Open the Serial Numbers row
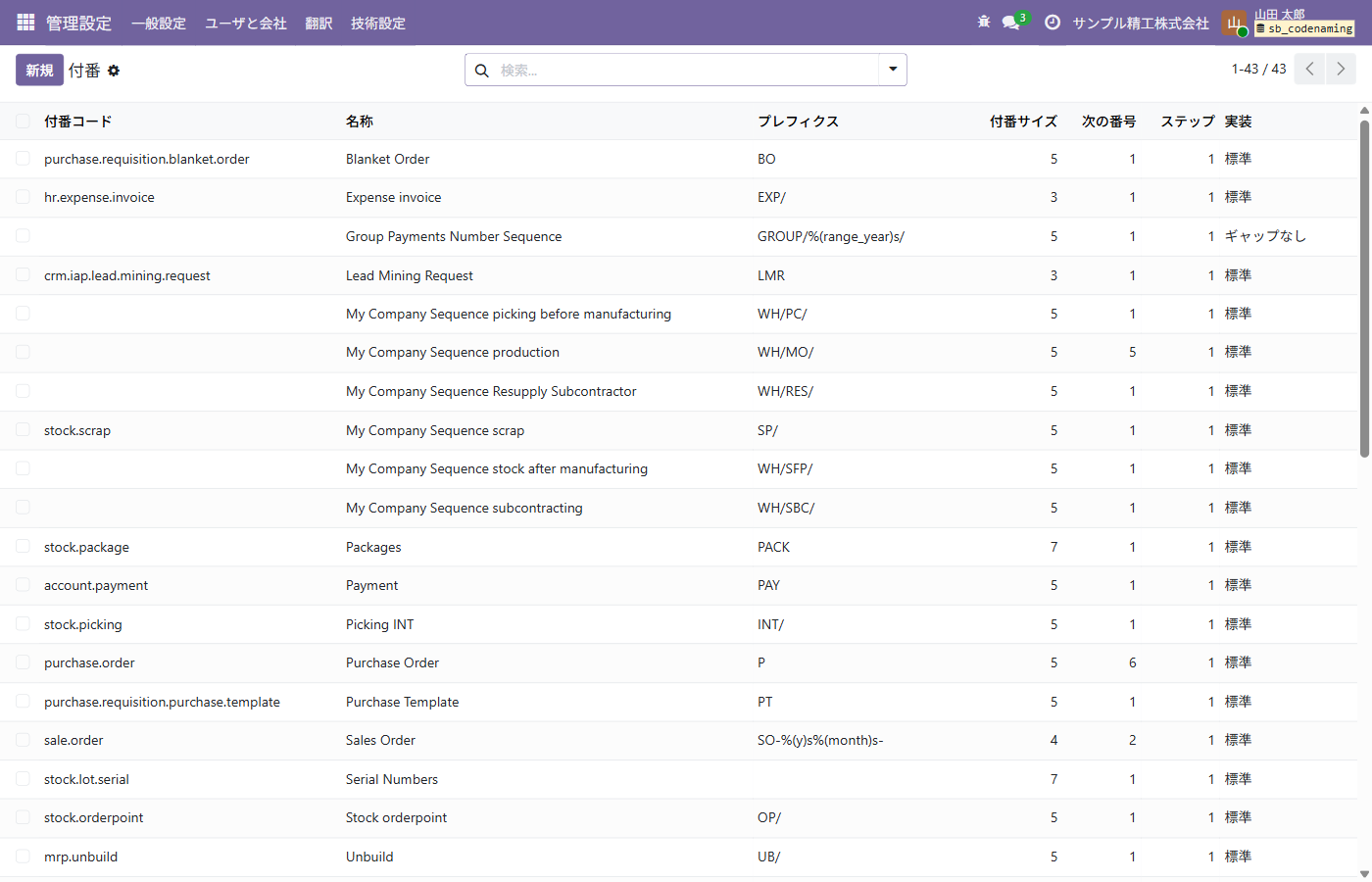Screen dimensions: 1372x882 coord(678,779)
